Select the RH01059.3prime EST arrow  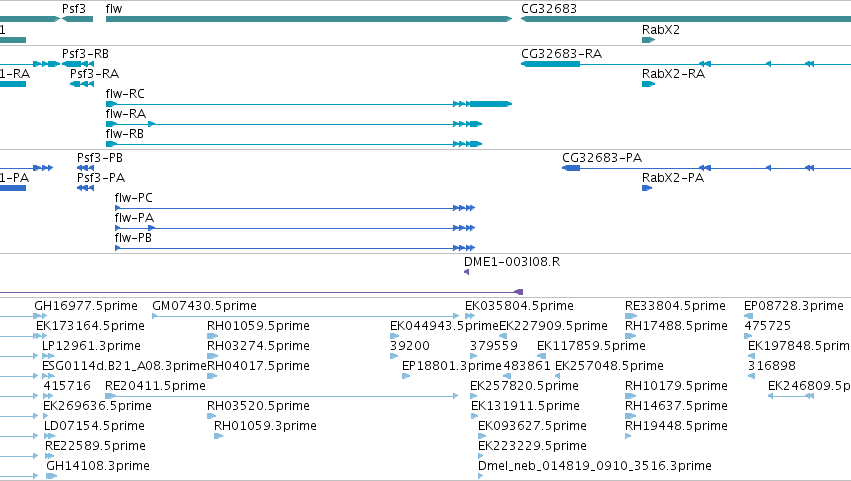219,436
